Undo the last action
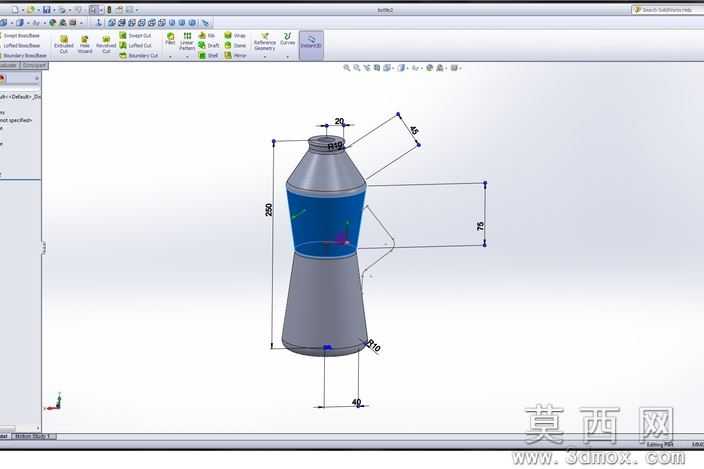This screenshot has height=469, width=704. point(78,10)
